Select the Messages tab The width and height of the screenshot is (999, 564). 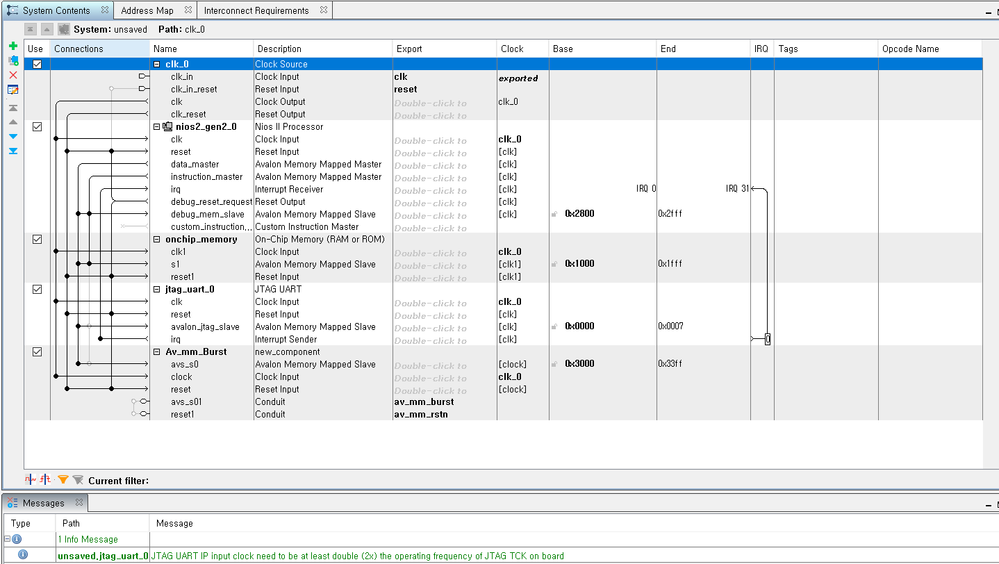tap(43, 503)
